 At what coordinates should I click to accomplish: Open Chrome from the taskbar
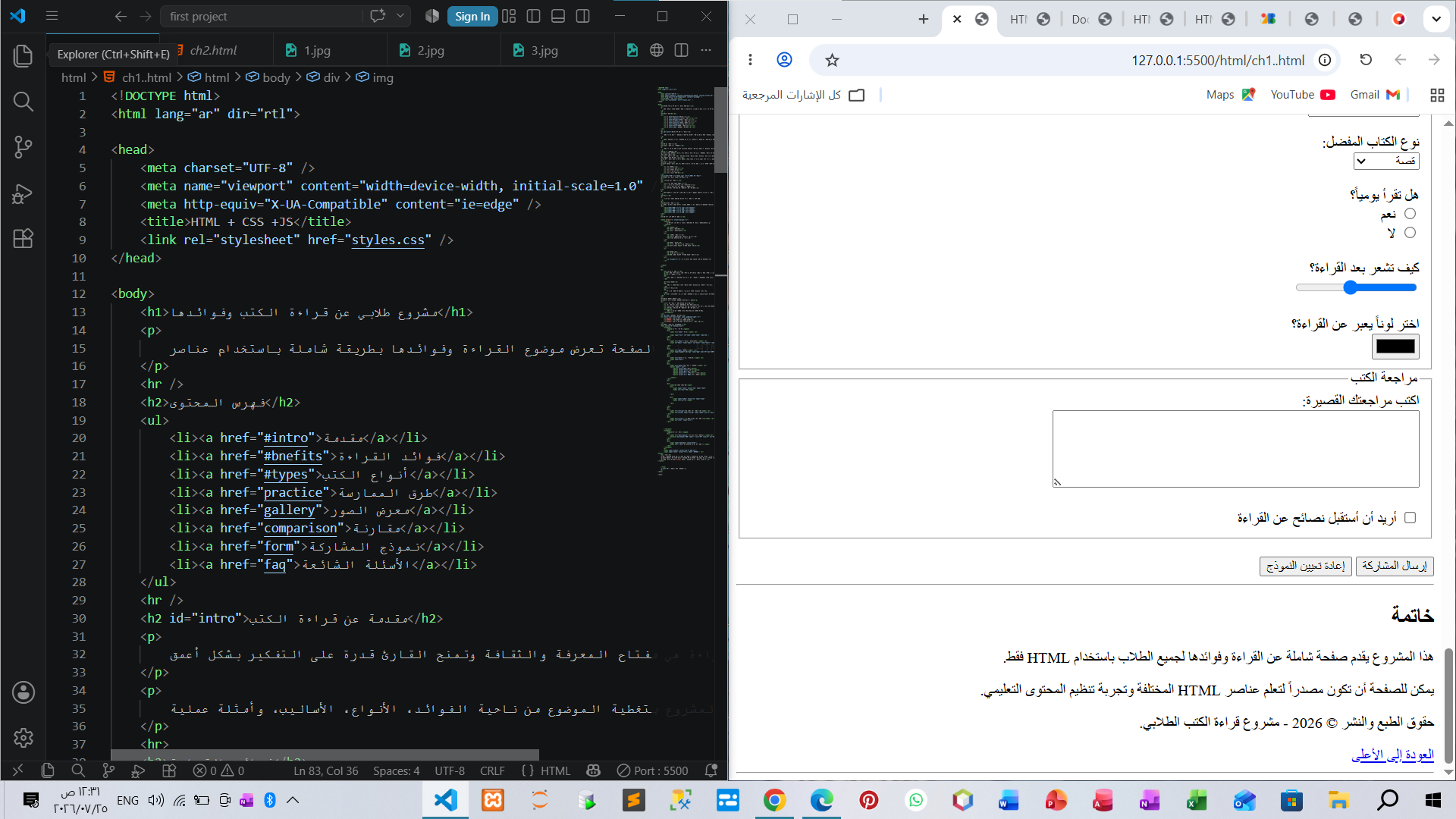point(774,800)
